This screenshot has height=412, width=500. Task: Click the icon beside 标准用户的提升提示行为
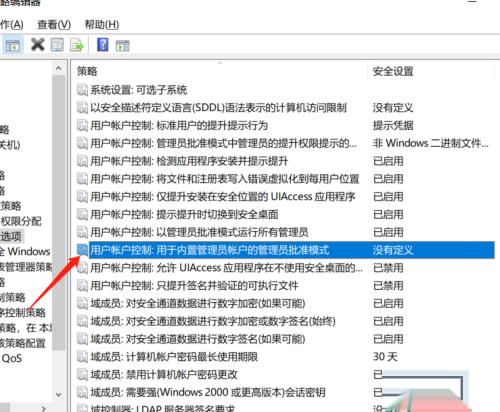[x=82, y=125]
